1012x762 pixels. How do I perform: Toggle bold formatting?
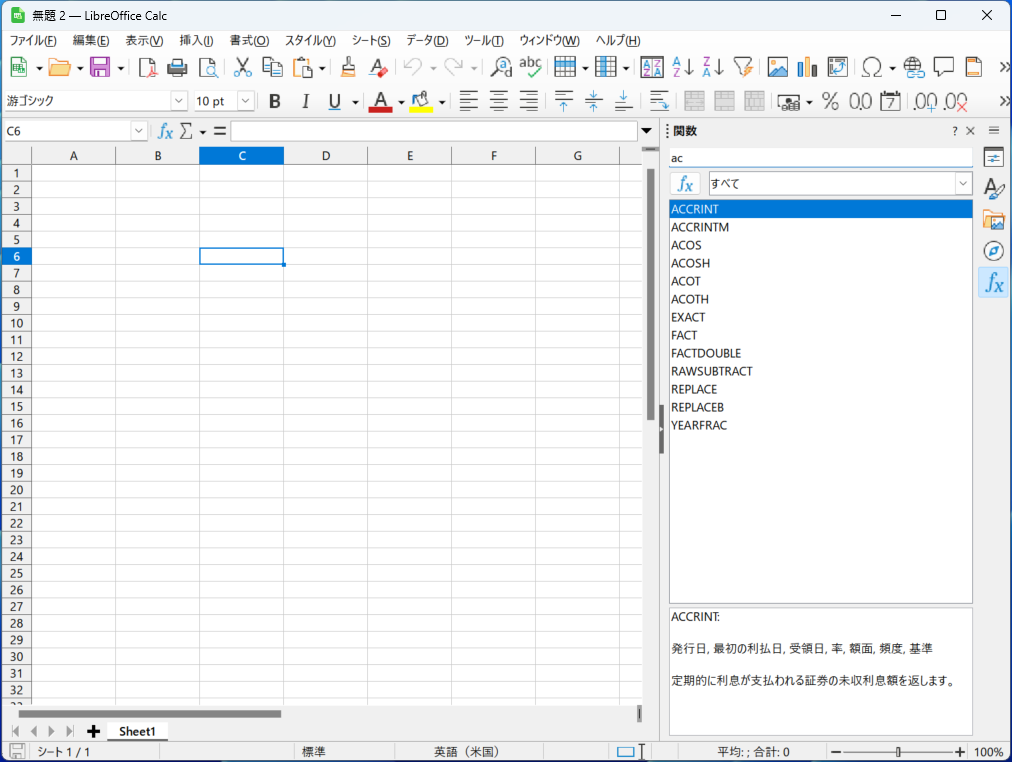[x=274, y=101]
